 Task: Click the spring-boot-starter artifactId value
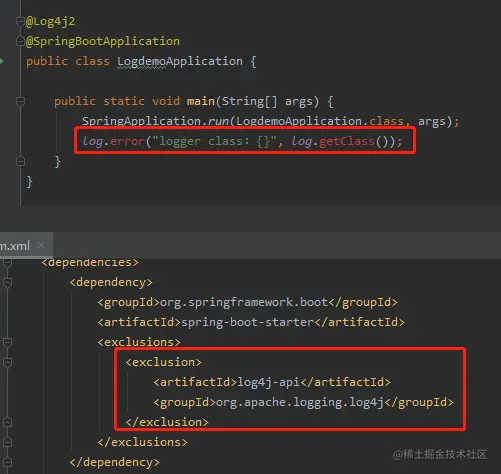click(x=248, y=322)
